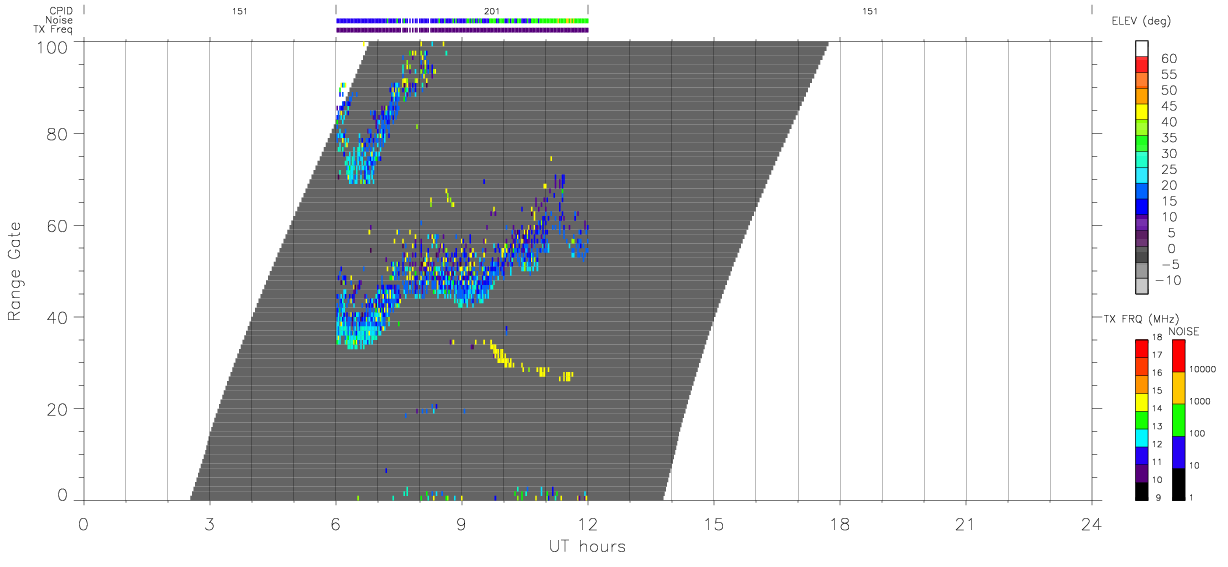Click the '20' tick on Range Gate axis
This screenshot has width=1228, height=567.
point(58,409)
